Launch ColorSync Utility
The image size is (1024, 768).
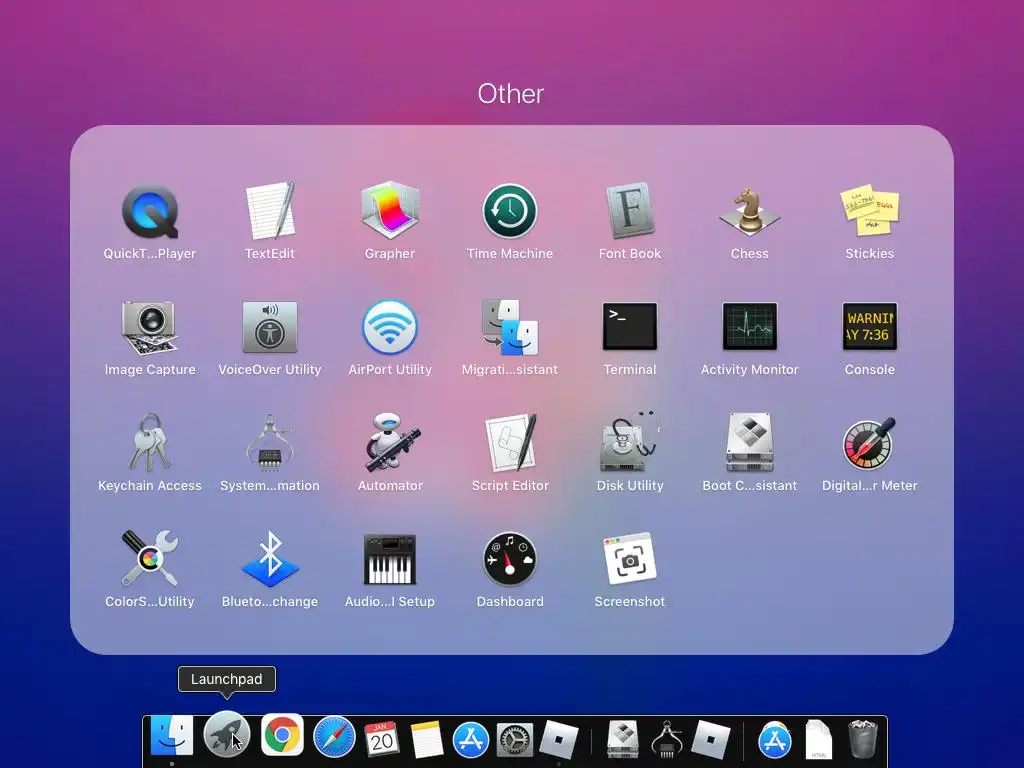[x=150, y=558]
